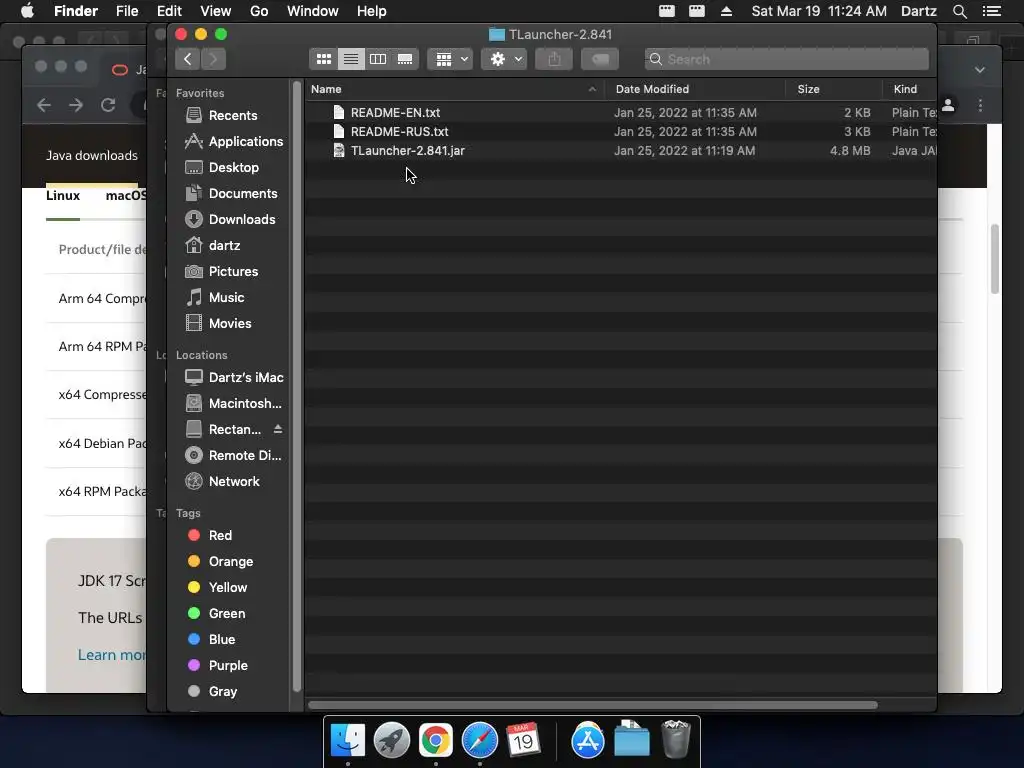Open the gear Action menu
The image size is (1024, 768).
pos(504,59)
